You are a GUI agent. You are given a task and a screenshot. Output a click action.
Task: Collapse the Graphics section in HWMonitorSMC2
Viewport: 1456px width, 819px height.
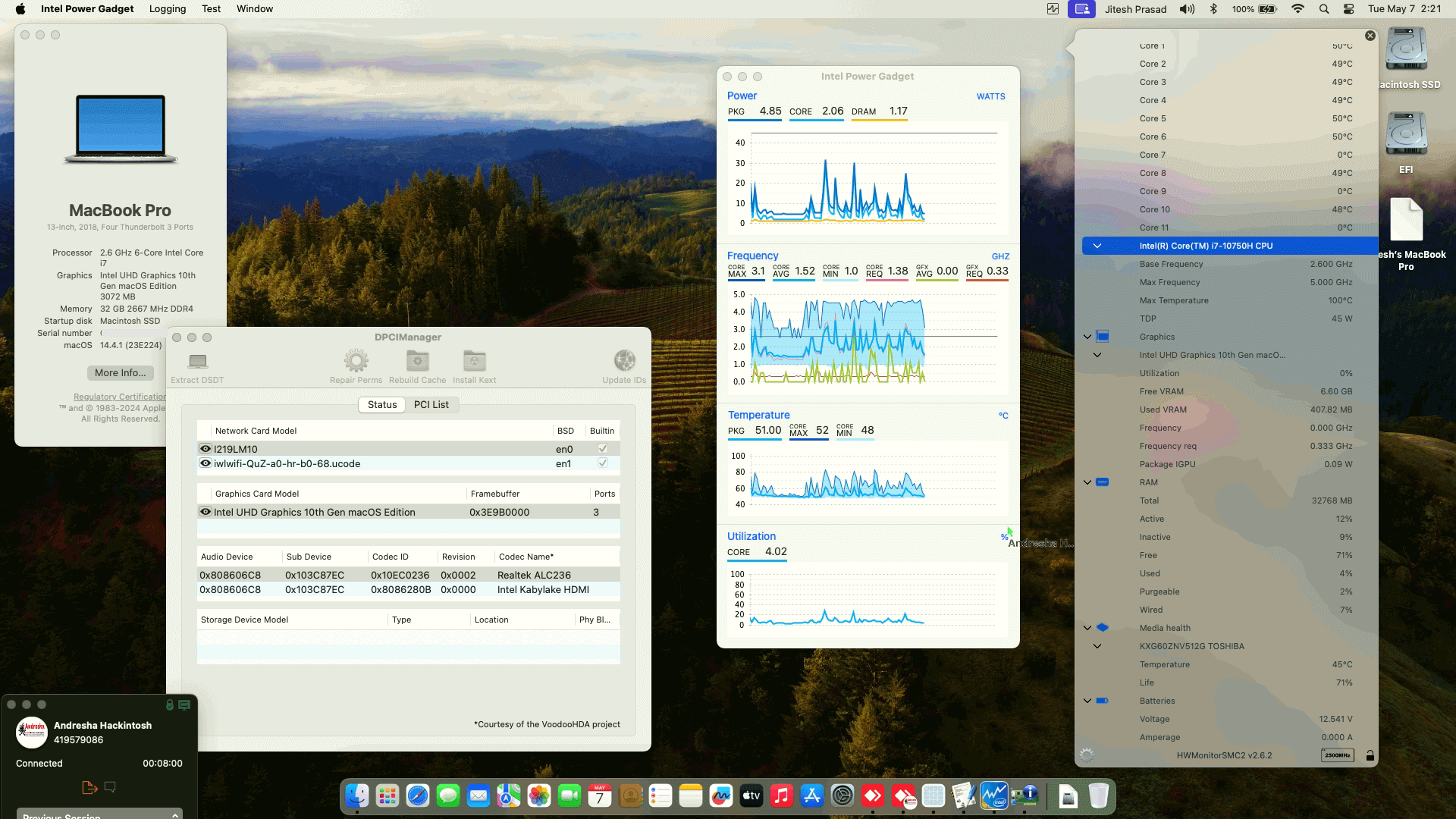(x=1087, y=336)
